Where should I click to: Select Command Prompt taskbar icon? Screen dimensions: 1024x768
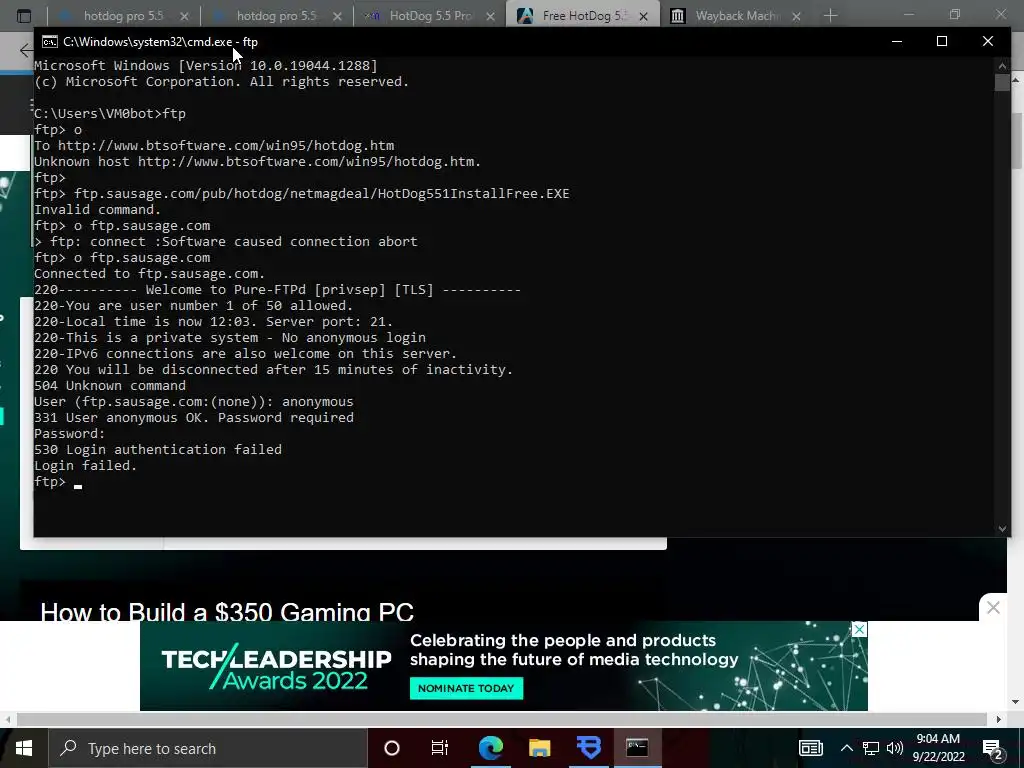tap(637, 748)
